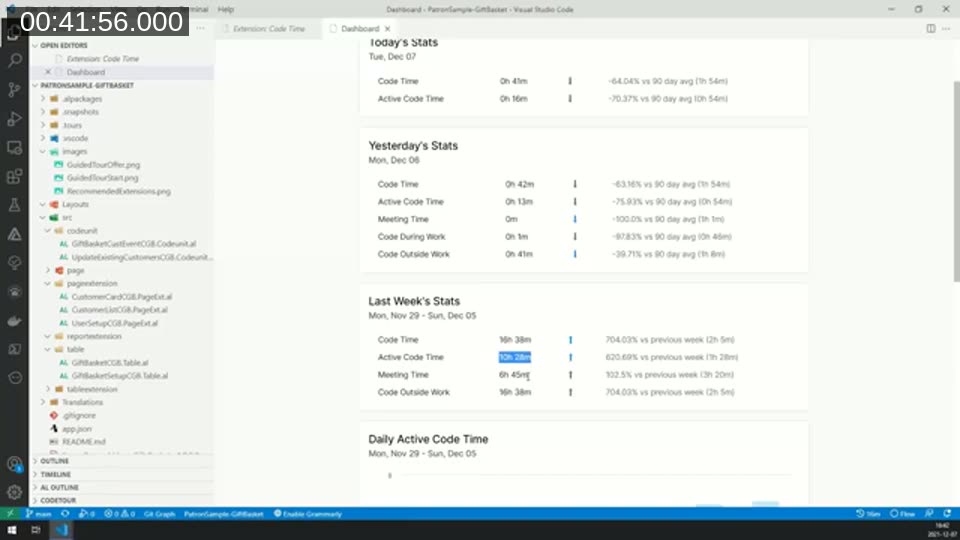Open CustomerCardCGB.PageExt.al file
Viewport: 960px width, 540px height.
pos(121,297)
